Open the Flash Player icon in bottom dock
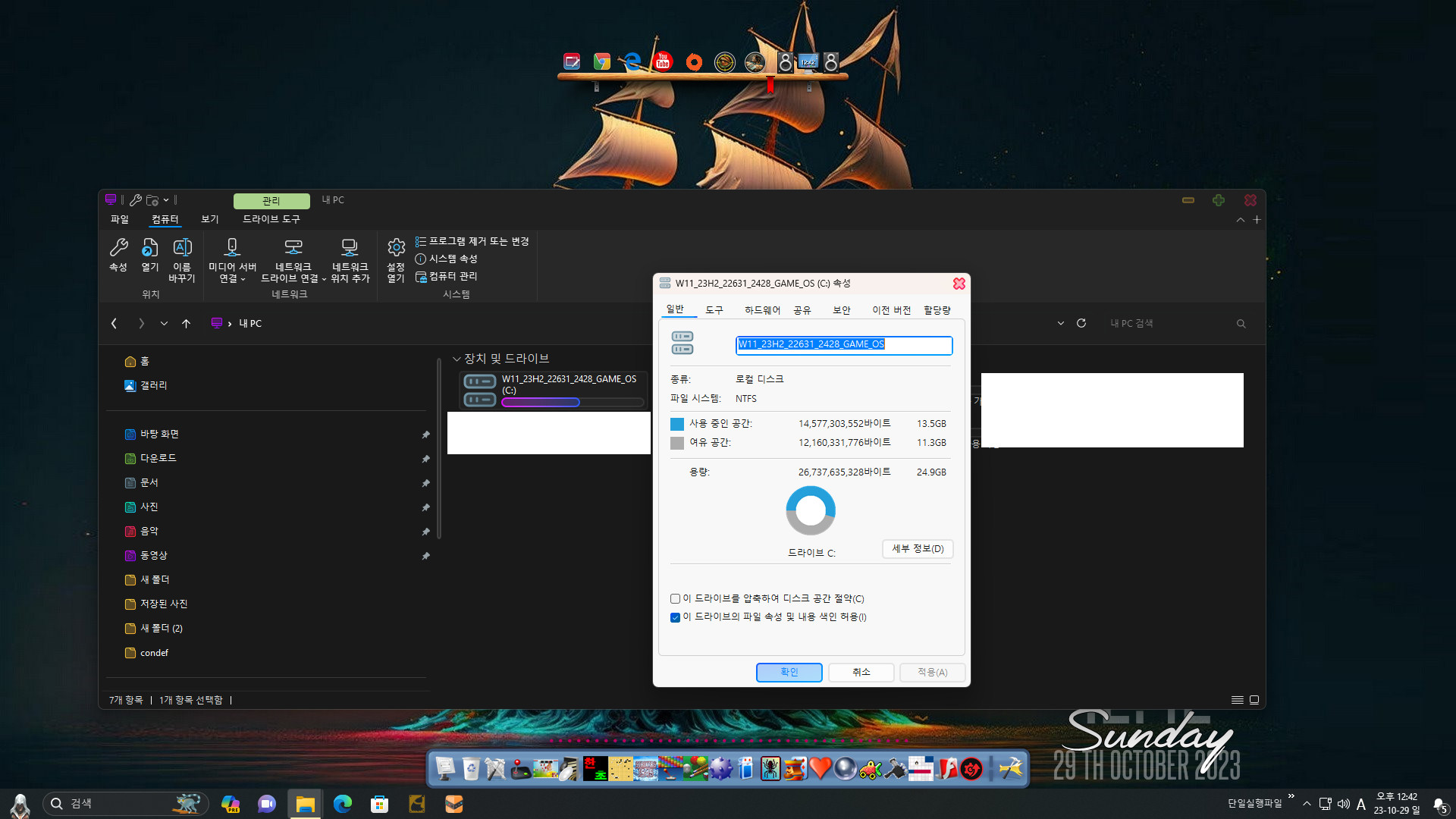Image resolution: width=1456 pixels, height=819 pixels. tap(946, 768)
